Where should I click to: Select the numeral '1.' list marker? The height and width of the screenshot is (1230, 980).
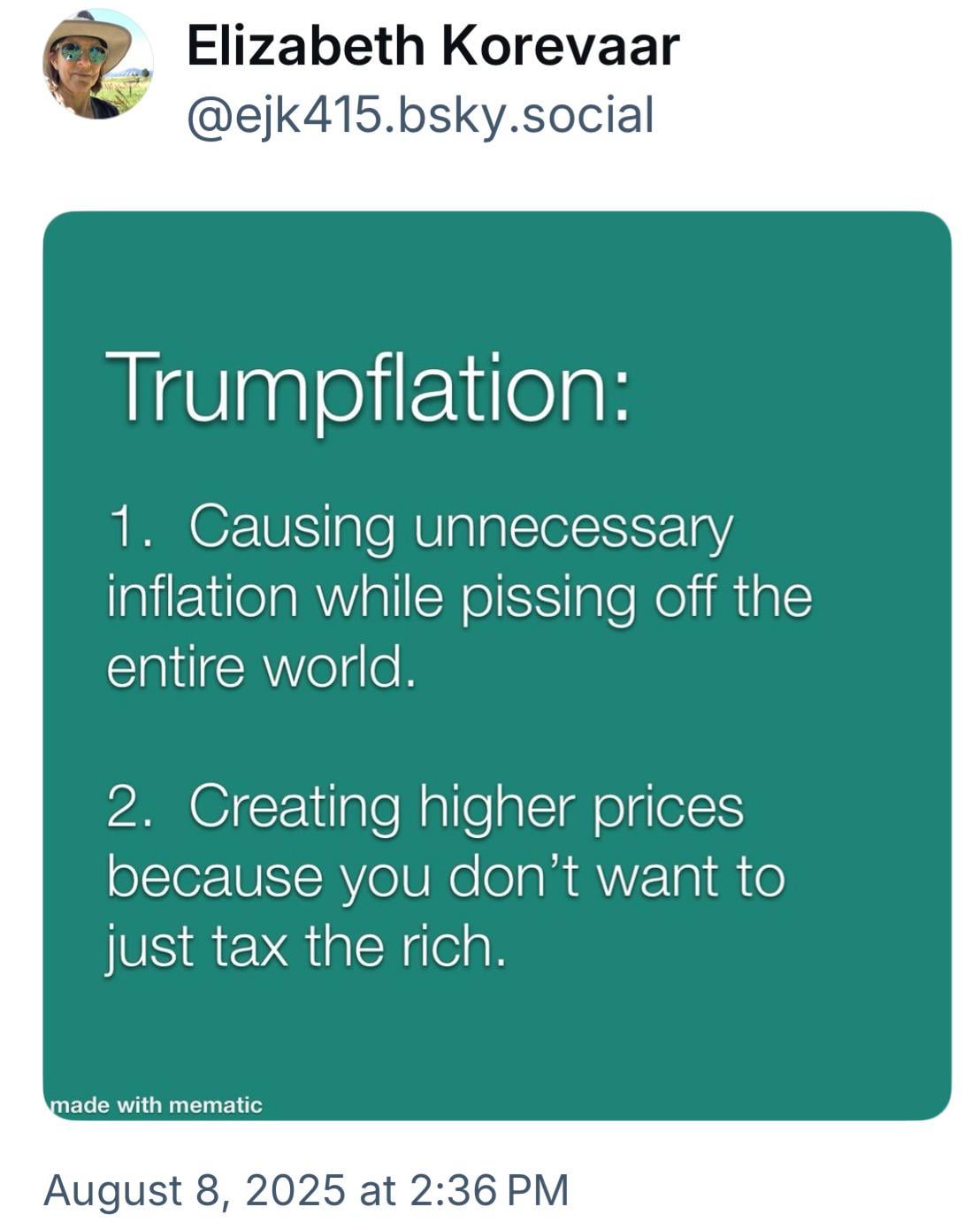131,527
